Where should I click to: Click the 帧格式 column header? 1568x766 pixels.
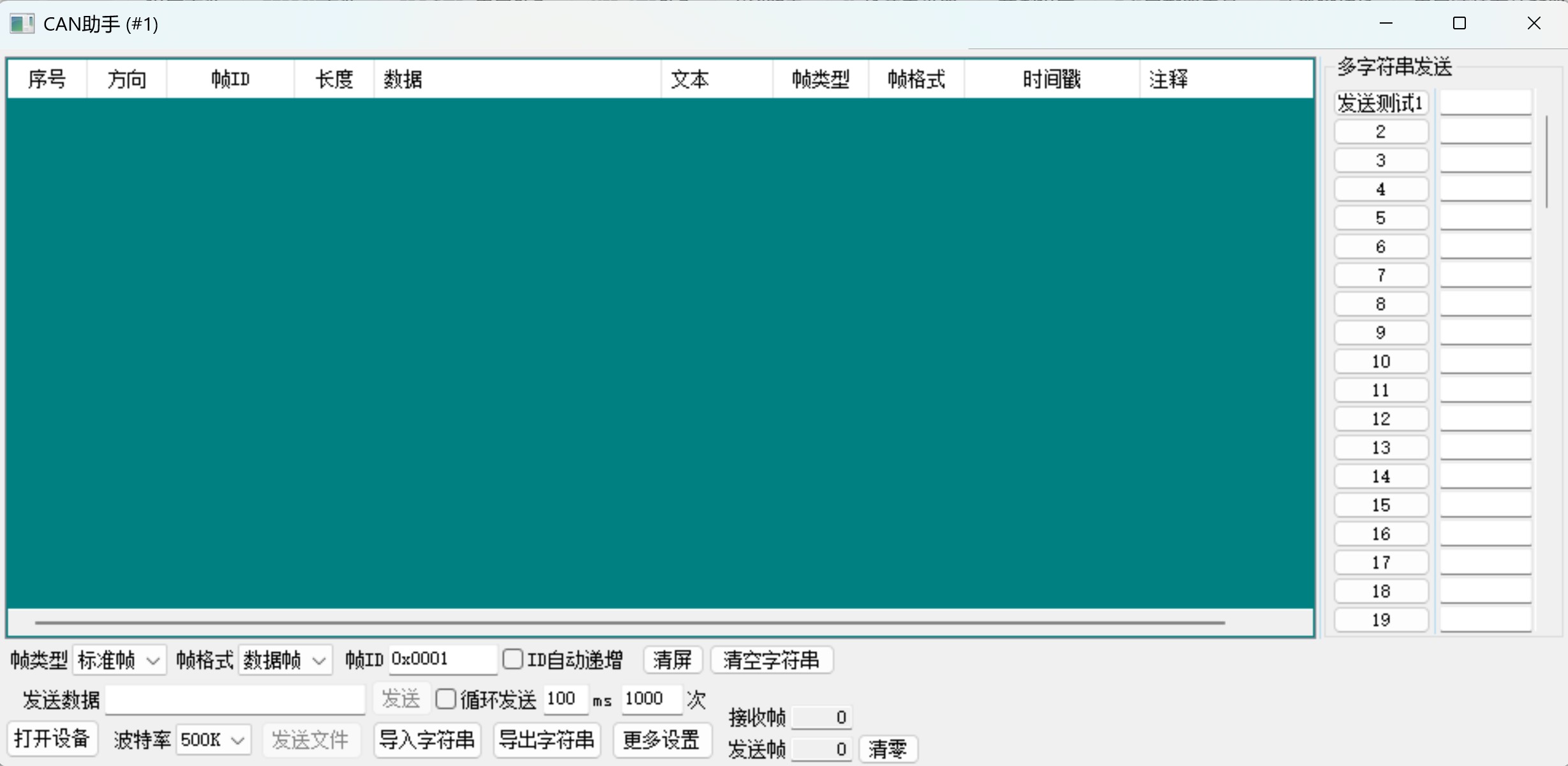(916, 79)
